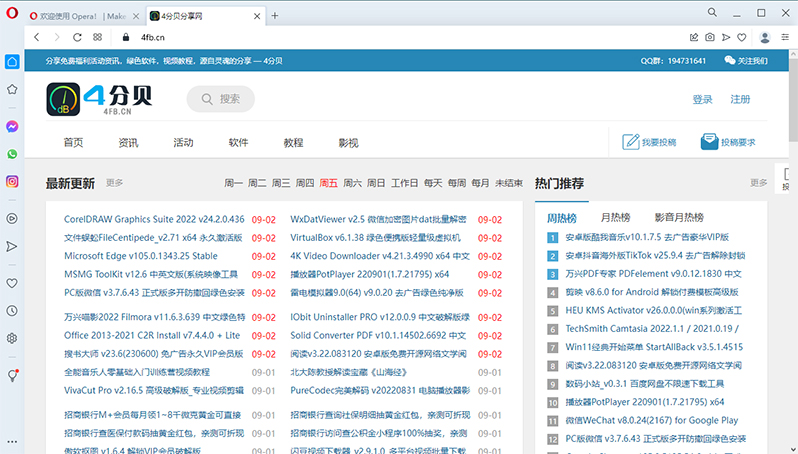Viewport: 798px width, 454px height.
Task: Open the 登录 login link
Action: coord(703,99)
